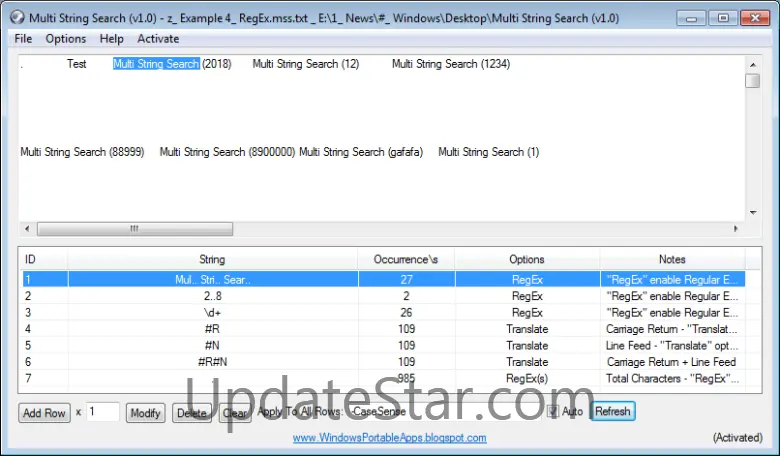Toggle the Auto checkbox
Screen dimensions: 780x456
[553, 411]
